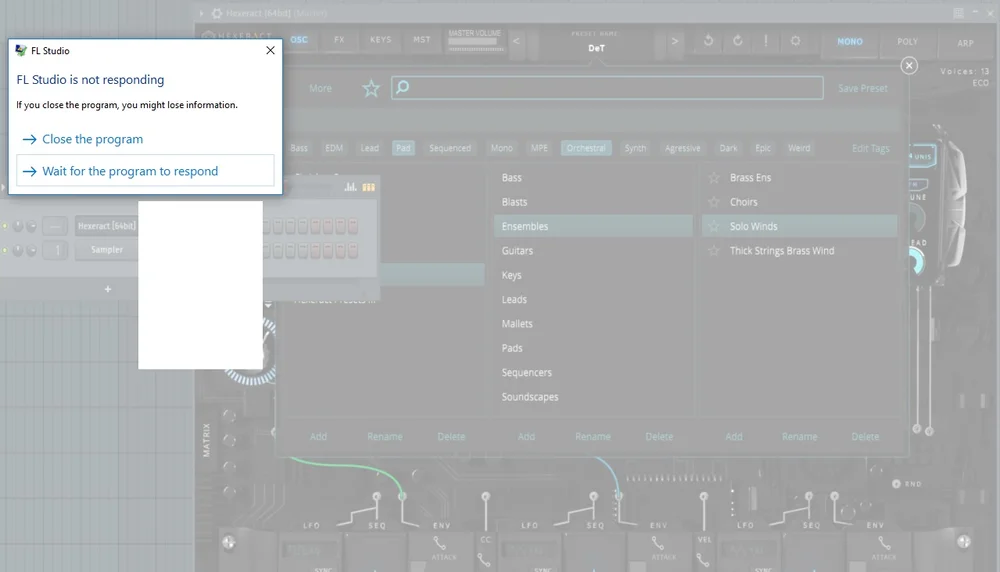The height and width of the screenshot is (572, 1000).
Task: Enable POLY voice mode
Action: point(907,41)
